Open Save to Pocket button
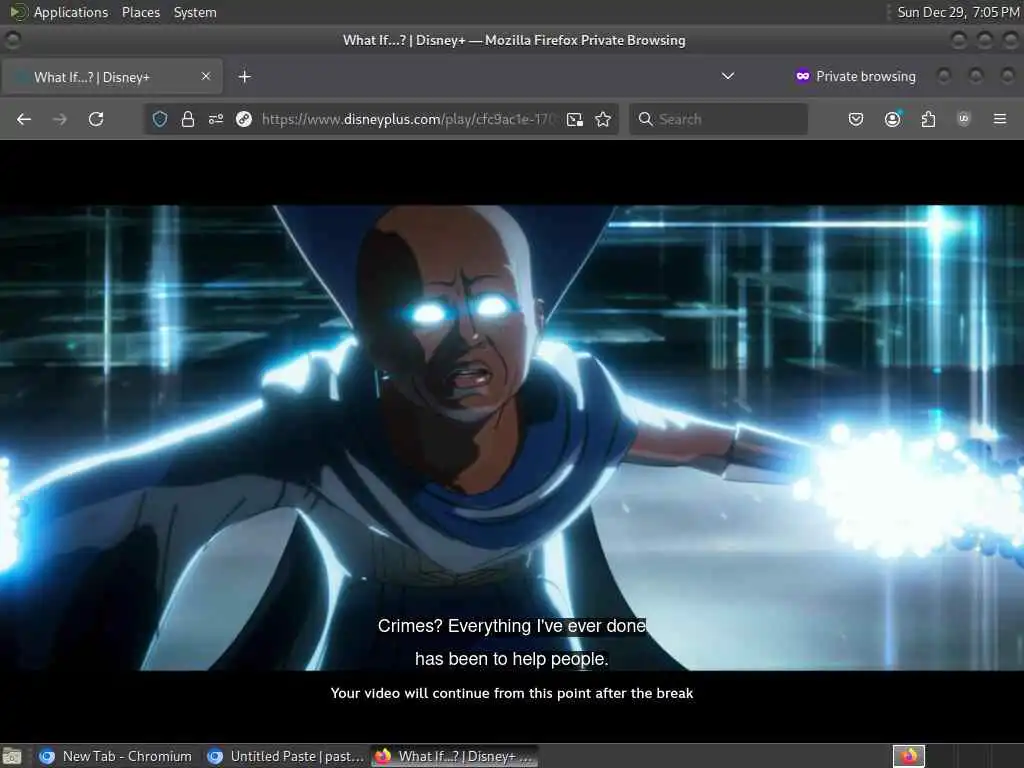Image resolution: width=1024 pixels, height=768 pixels. (x=856, y=120)
